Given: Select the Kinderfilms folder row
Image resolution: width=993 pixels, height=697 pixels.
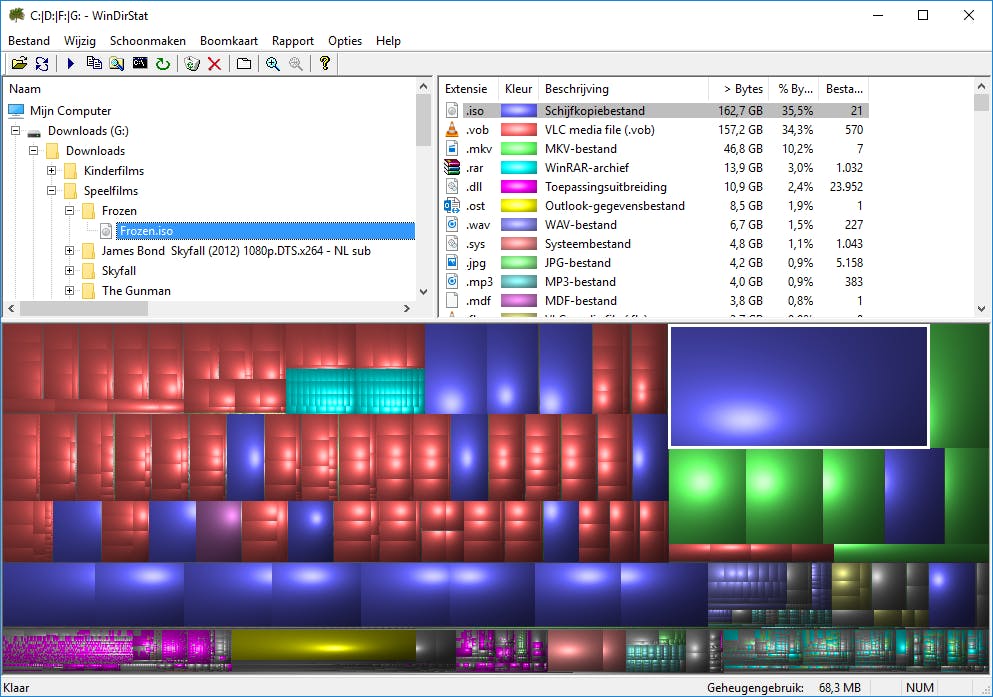Looking at the screenshot, I should [x=114, y=171].
